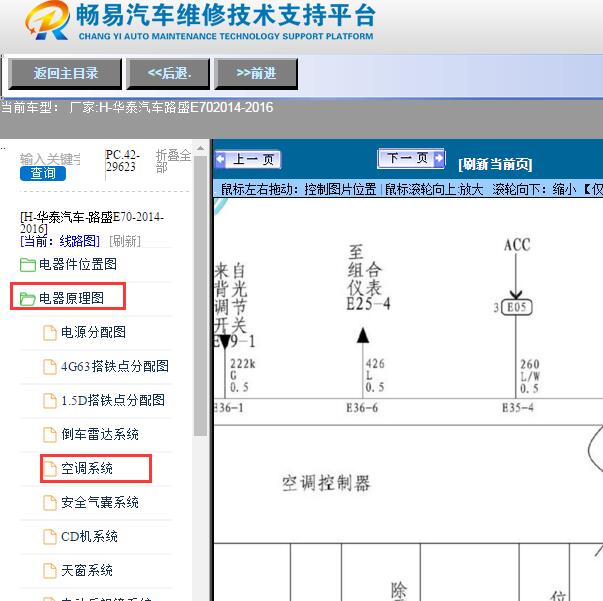603x601 pixels.
Task: Click the page icon beside 空调系统
Action: click(x=50, y=469)
